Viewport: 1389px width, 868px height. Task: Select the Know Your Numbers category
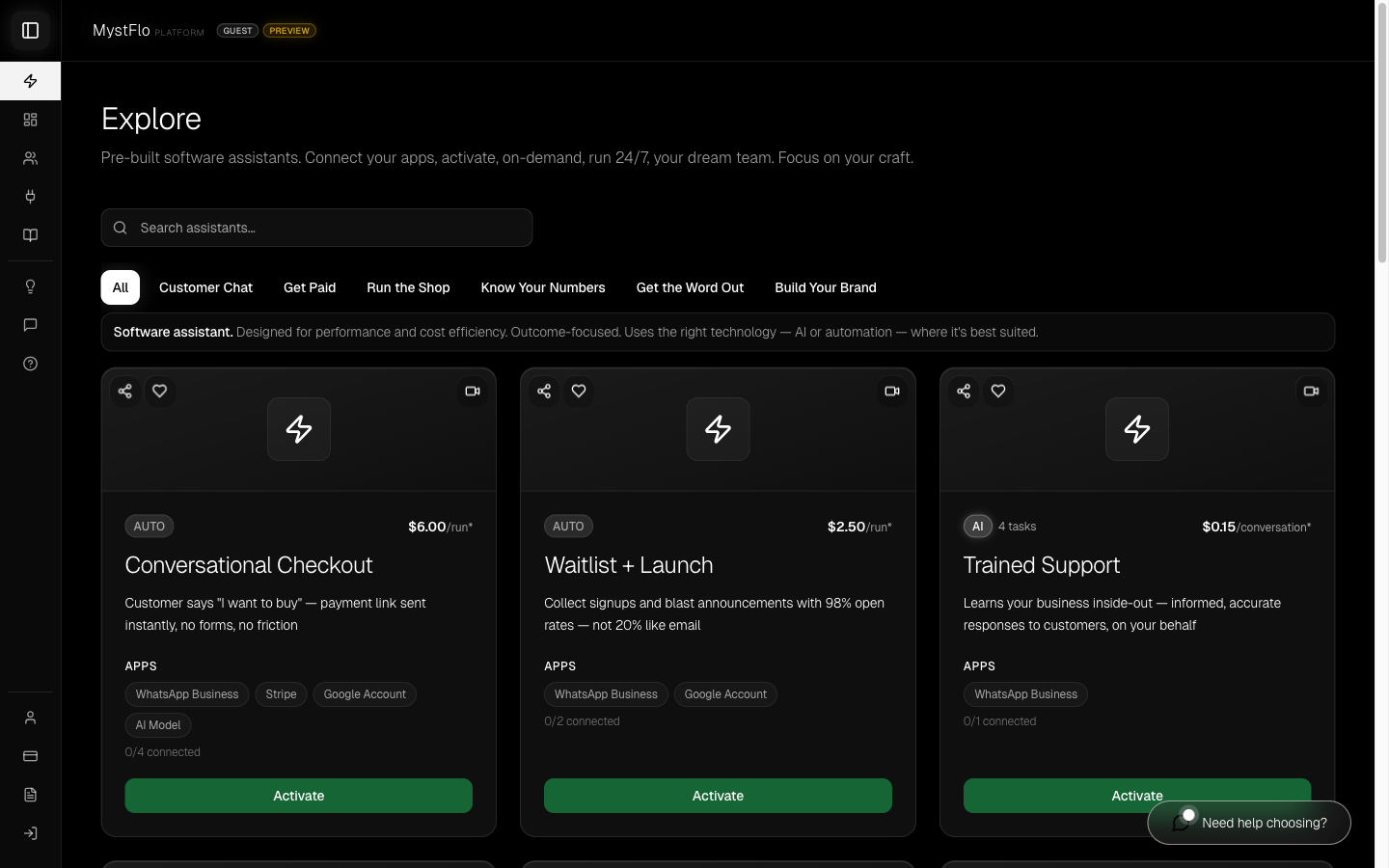click(543, 287)
